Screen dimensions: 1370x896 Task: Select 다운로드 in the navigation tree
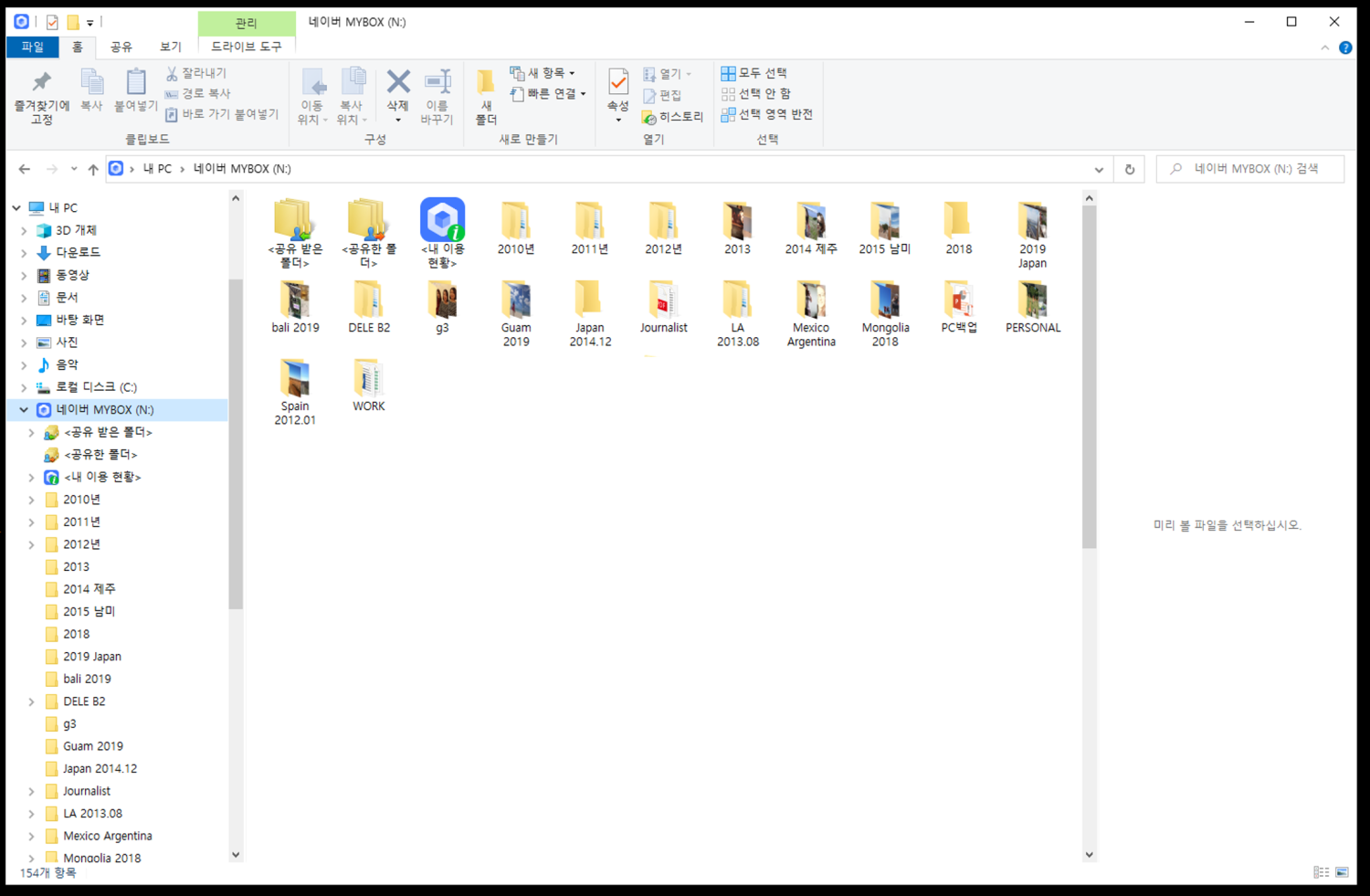tap(78, 253)
